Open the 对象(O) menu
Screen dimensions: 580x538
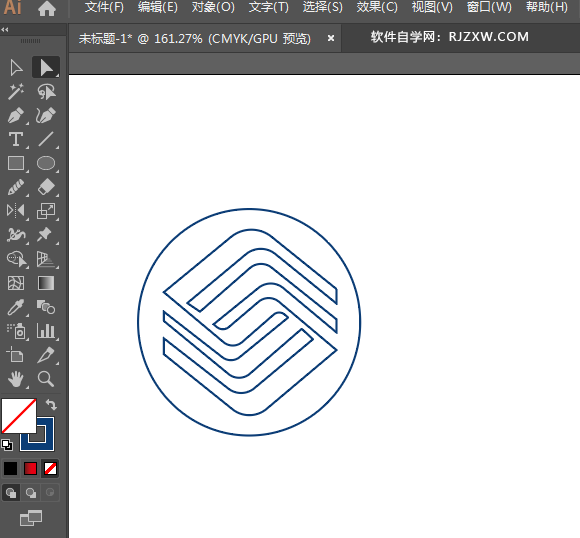[213, 7]
